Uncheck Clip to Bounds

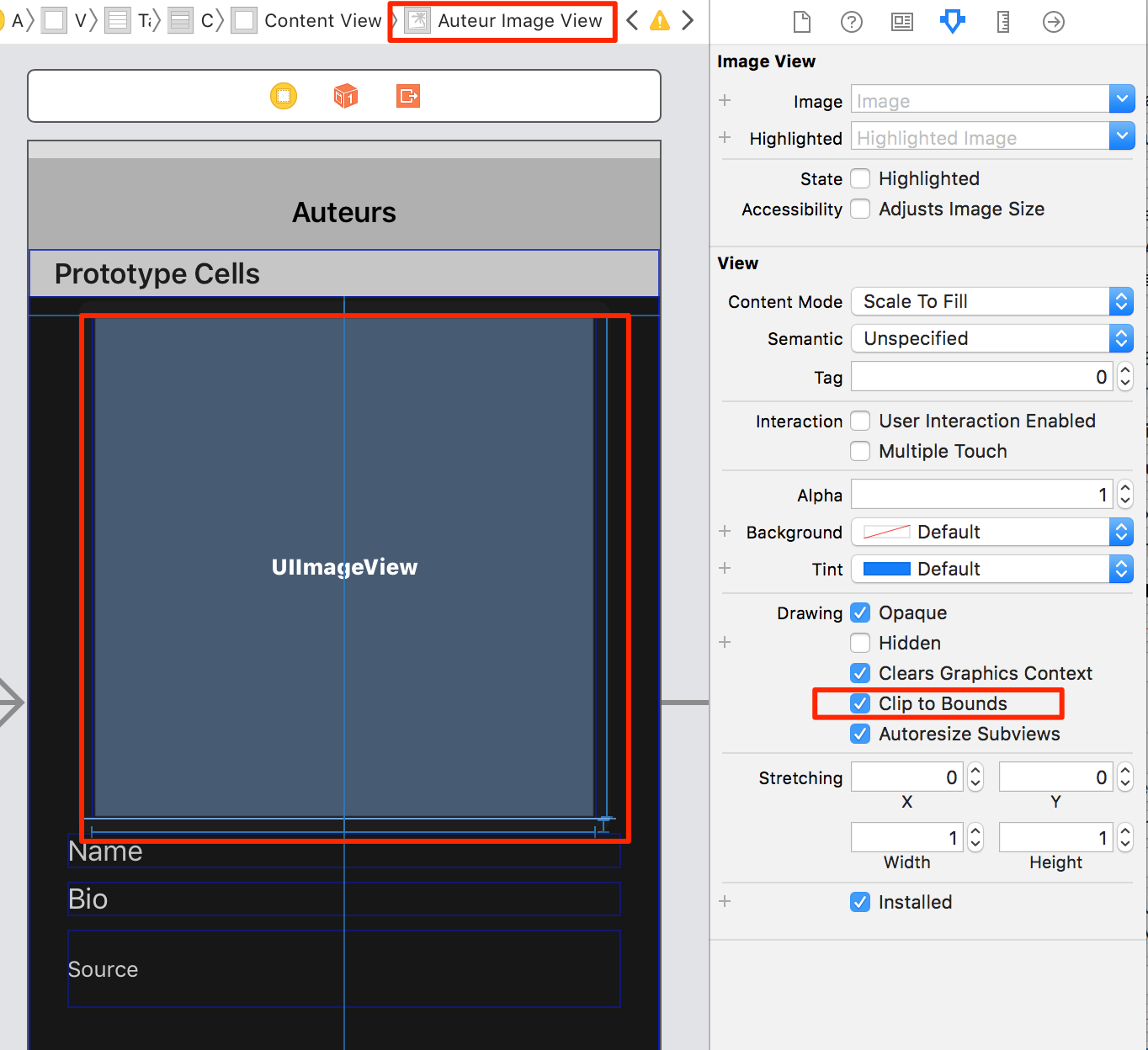[859, 703]
